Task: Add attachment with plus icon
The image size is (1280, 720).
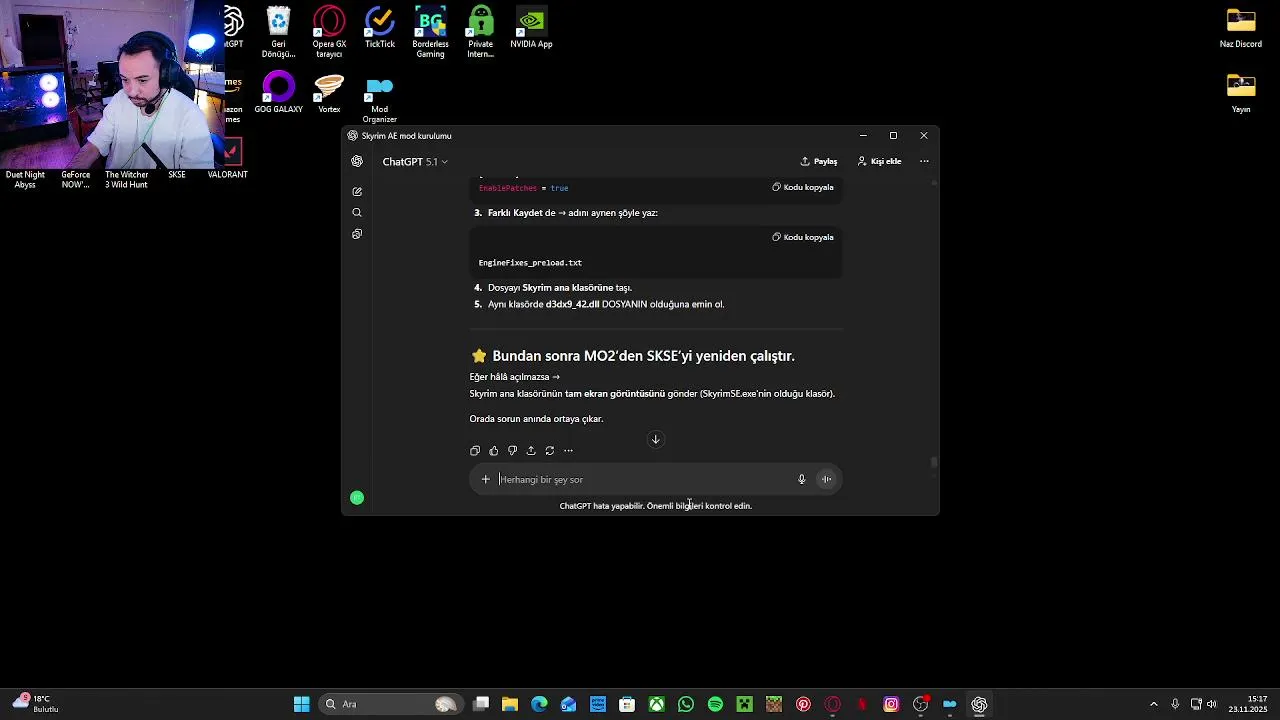Action: click(486, 479)
